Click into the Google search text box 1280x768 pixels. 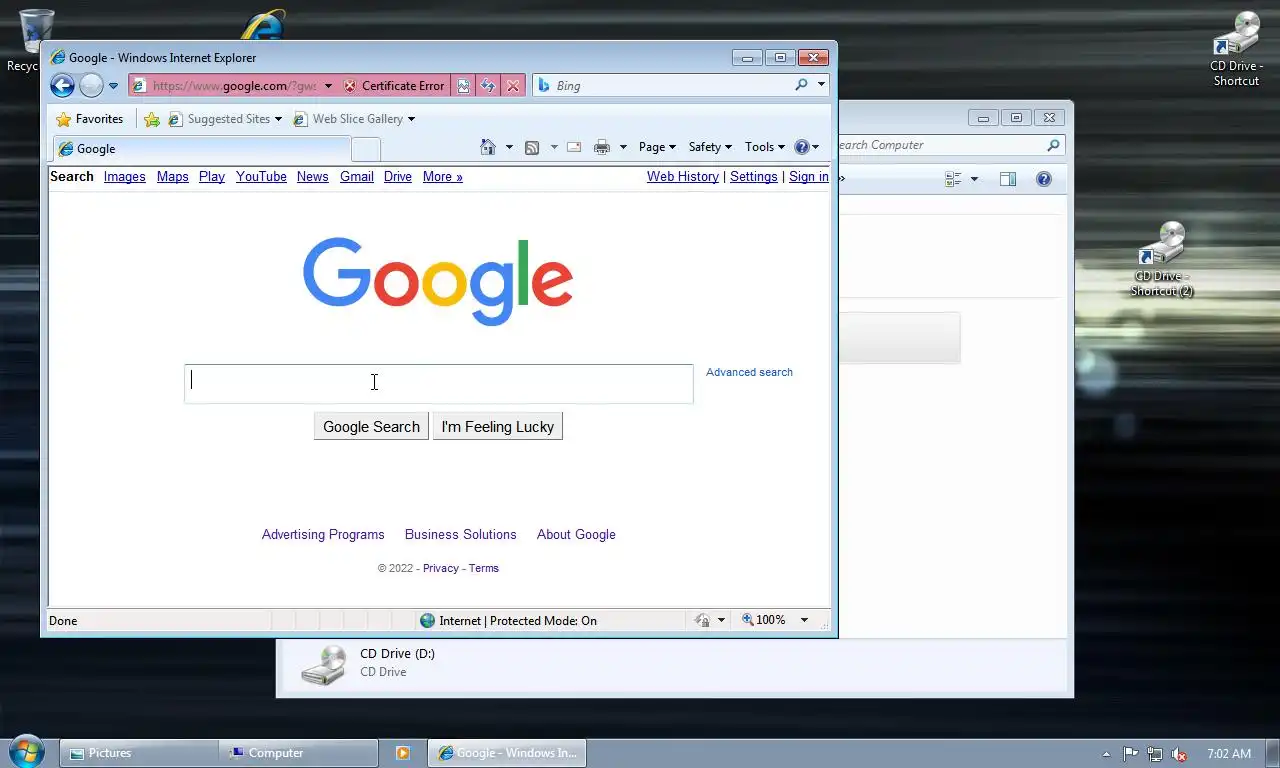pyautogui.click(x=439, y=384)
